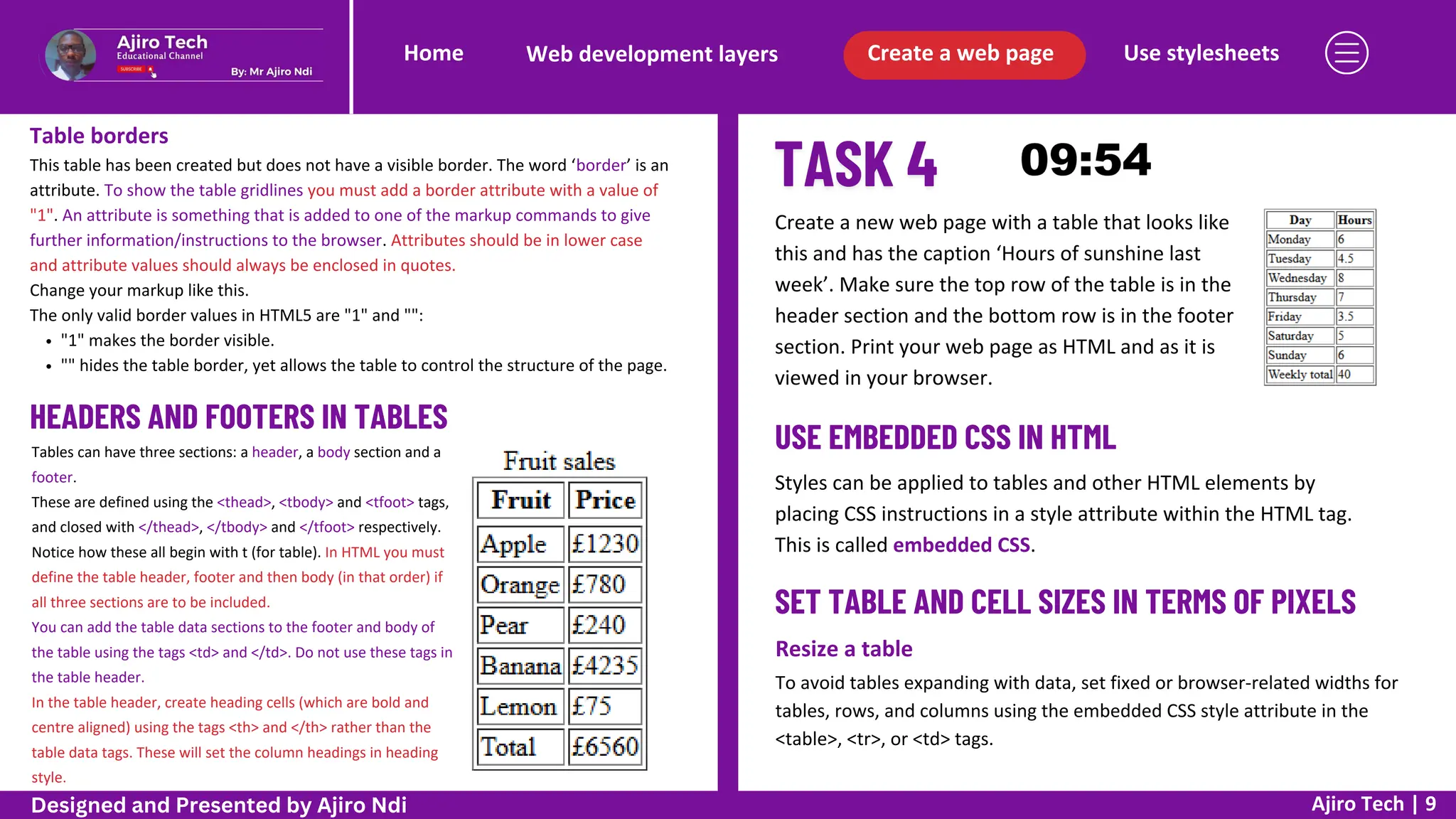Click the presenter profile photo
This screenshot has width=1456, height=819.
coord(70,55)
